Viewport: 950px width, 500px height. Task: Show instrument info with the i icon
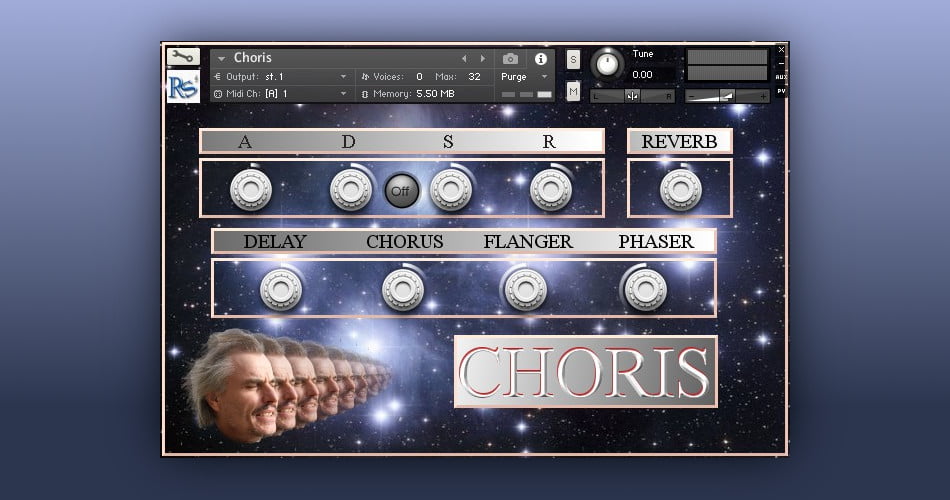coord(540,59)
